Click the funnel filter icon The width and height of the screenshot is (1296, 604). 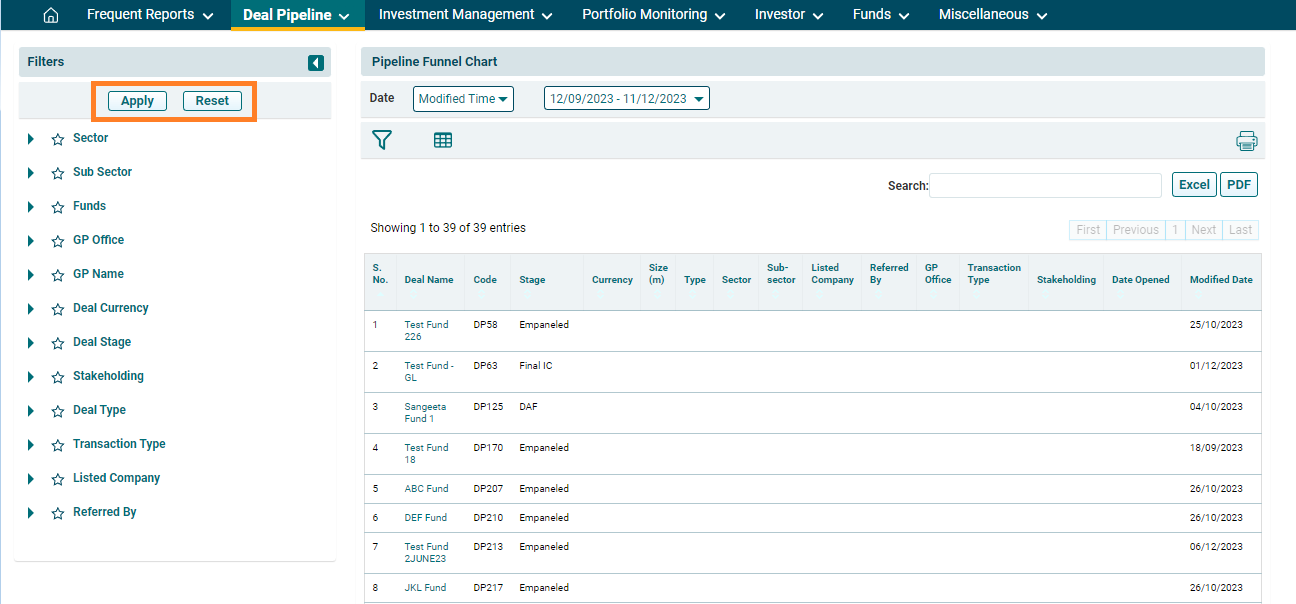pos(381,140)
